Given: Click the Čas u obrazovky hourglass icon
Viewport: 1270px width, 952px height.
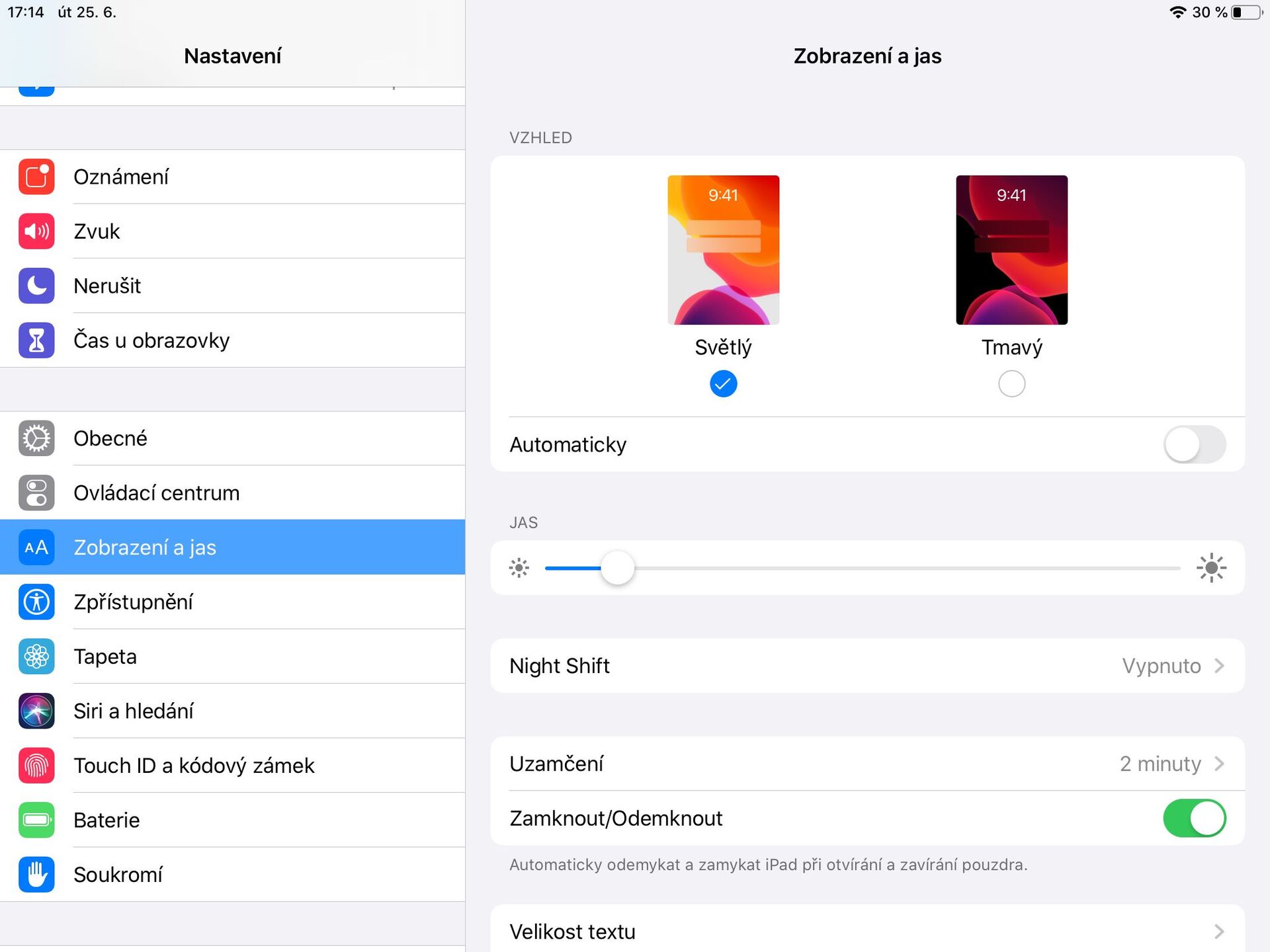Looking at the screenshot, I should [x=36, y=340].
